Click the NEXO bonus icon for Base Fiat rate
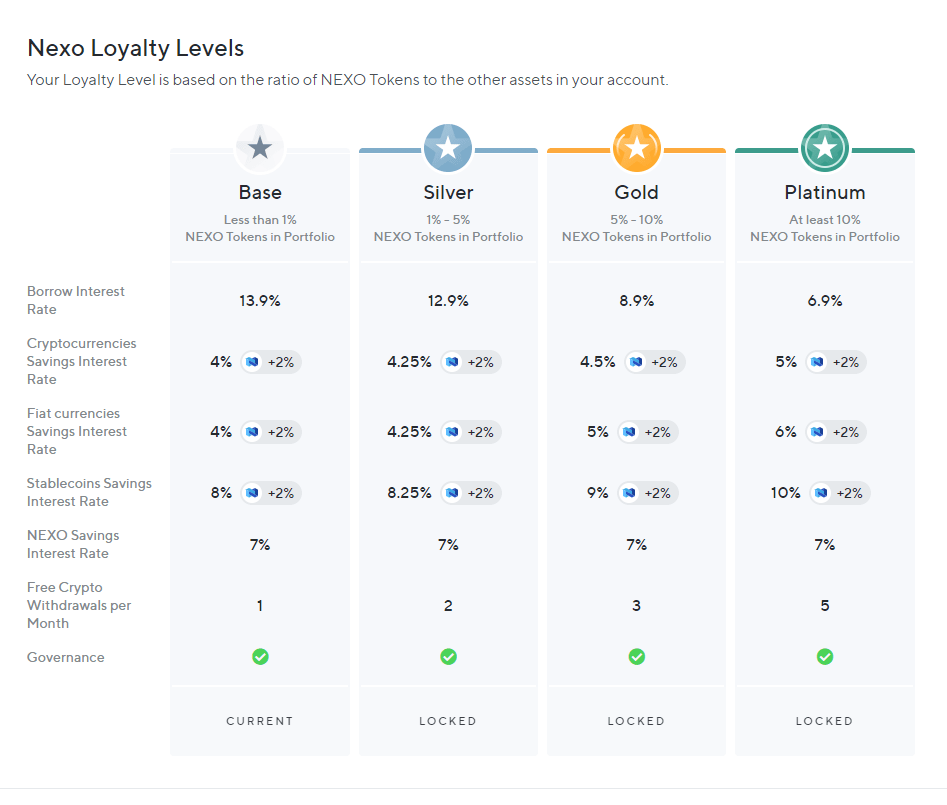947x805 pixels. [x=252, y=432]
